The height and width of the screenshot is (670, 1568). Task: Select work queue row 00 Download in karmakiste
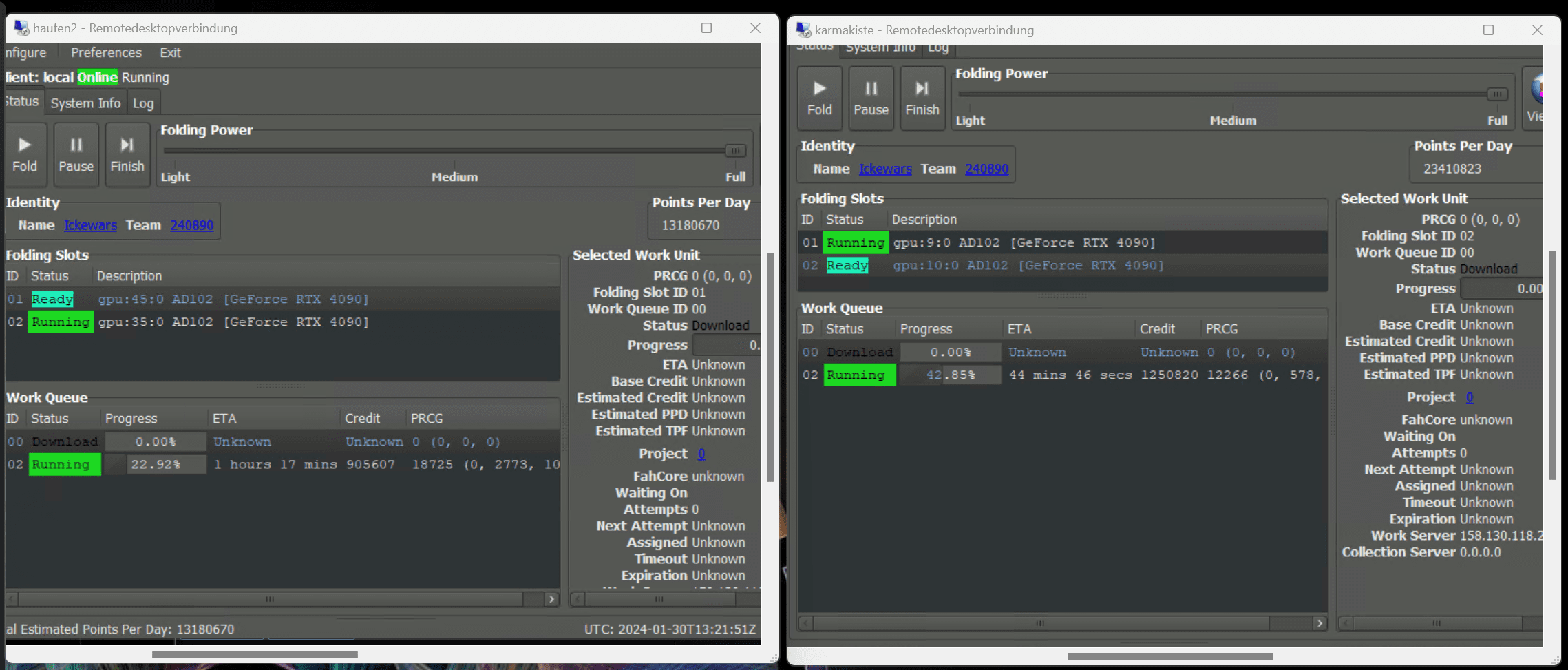1063,352
